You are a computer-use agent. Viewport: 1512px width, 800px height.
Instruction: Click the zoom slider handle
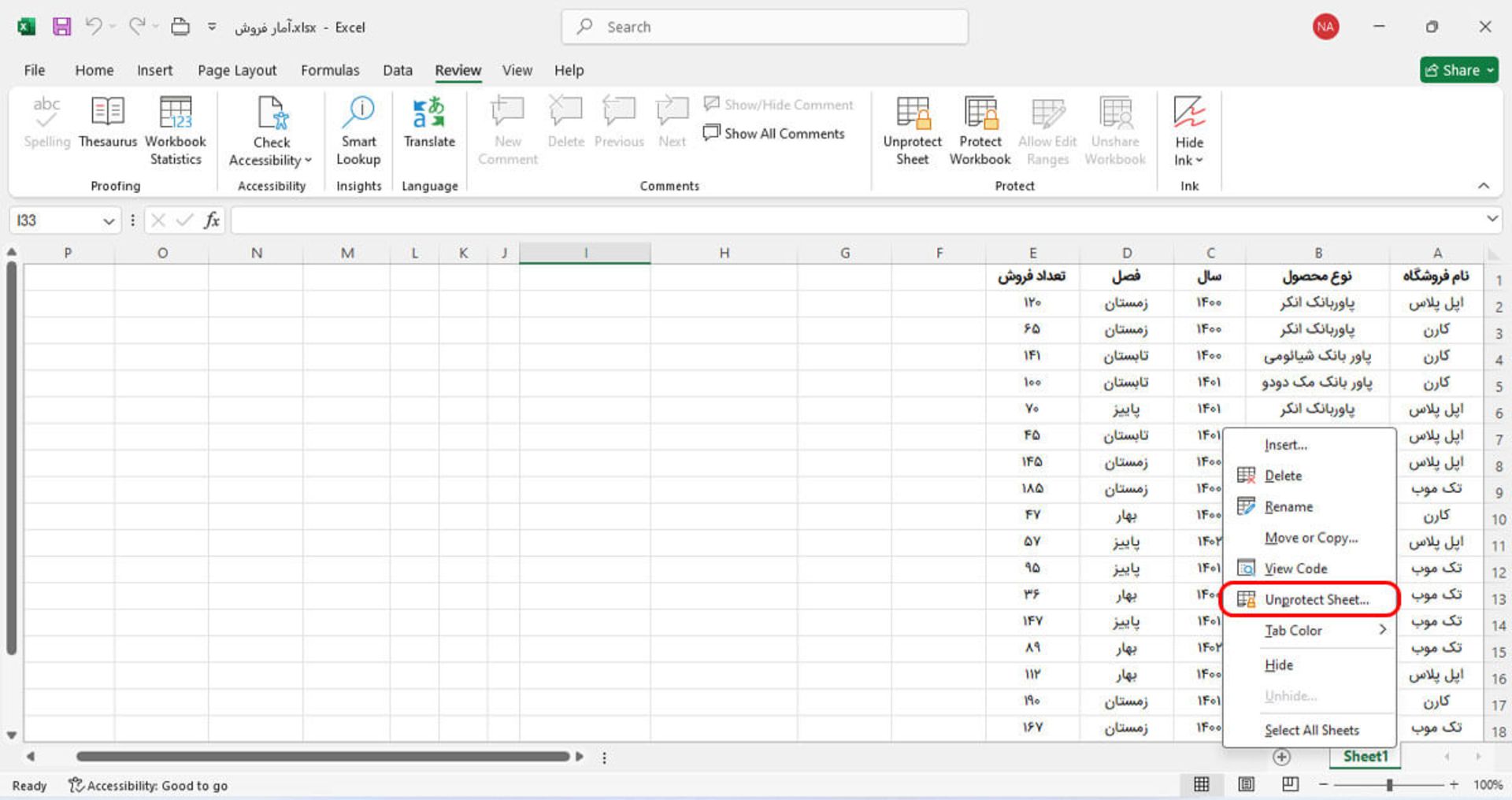click(x=1389, y=784)
